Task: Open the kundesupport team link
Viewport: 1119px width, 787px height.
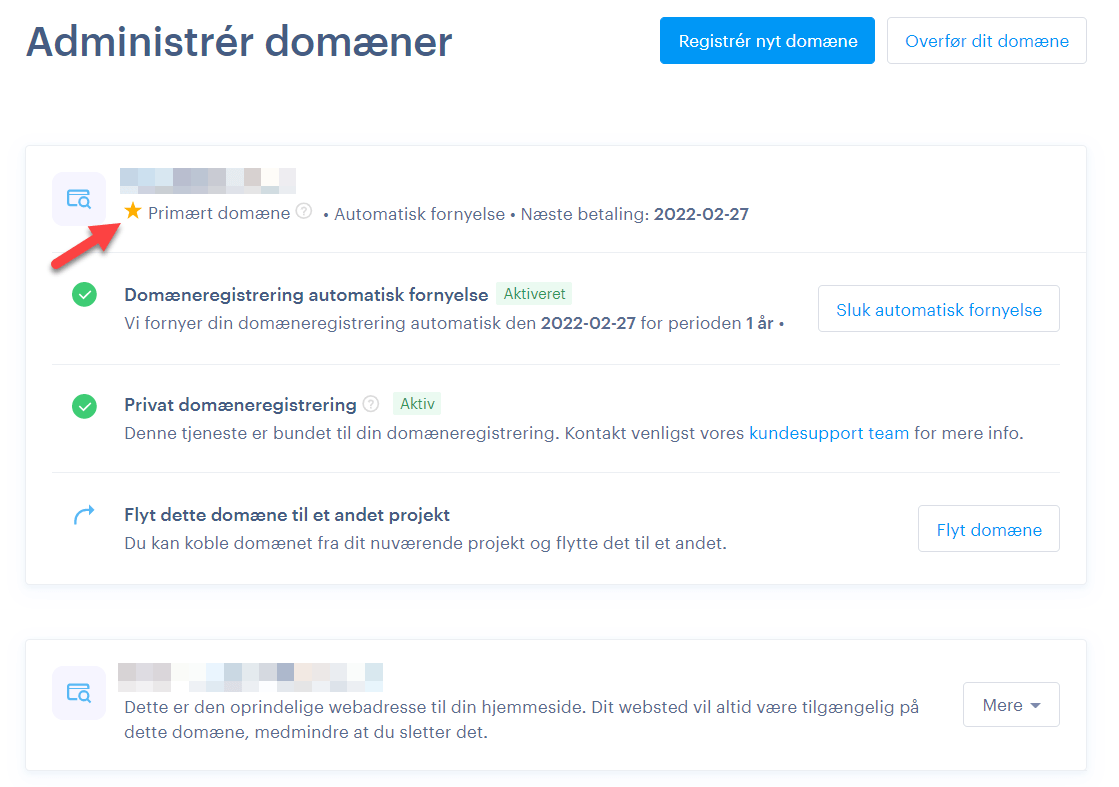Action: click(x=828, y=434)
